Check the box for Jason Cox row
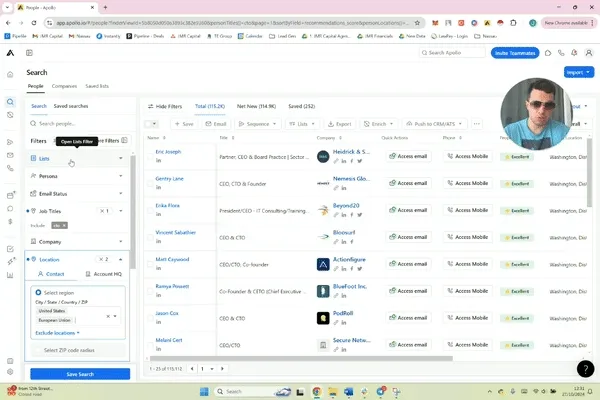Screen dimensions: 600x400 pyautogui.click(x=150, y=318)
